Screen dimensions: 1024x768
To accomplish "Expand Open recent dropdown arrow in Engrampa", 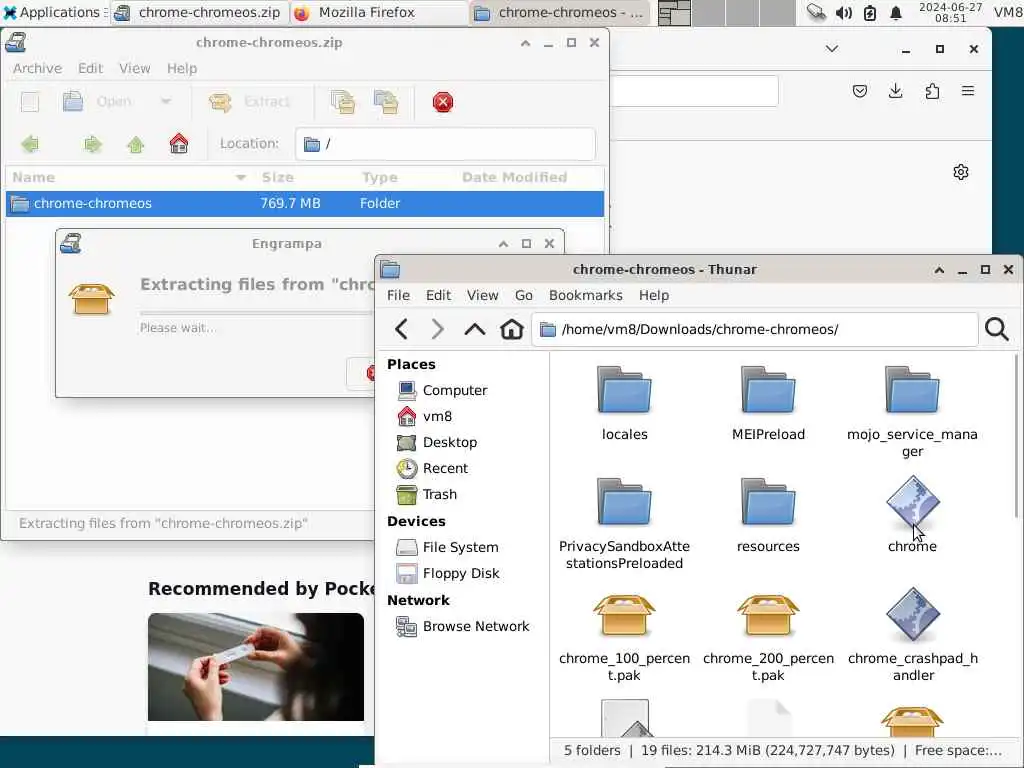I will [x=166, y=102].
